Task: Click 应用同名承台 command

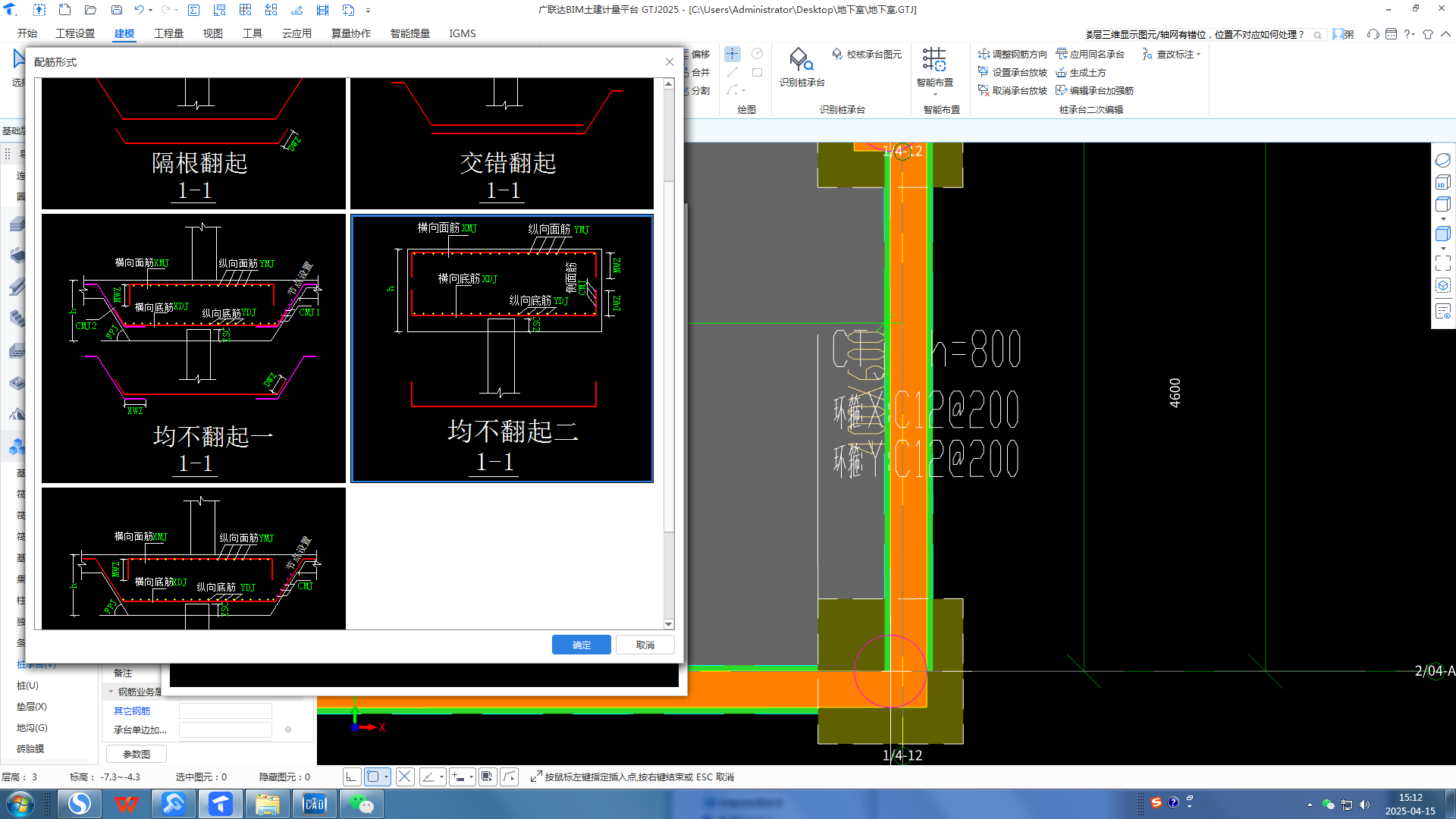Action: coord(1090,54)
